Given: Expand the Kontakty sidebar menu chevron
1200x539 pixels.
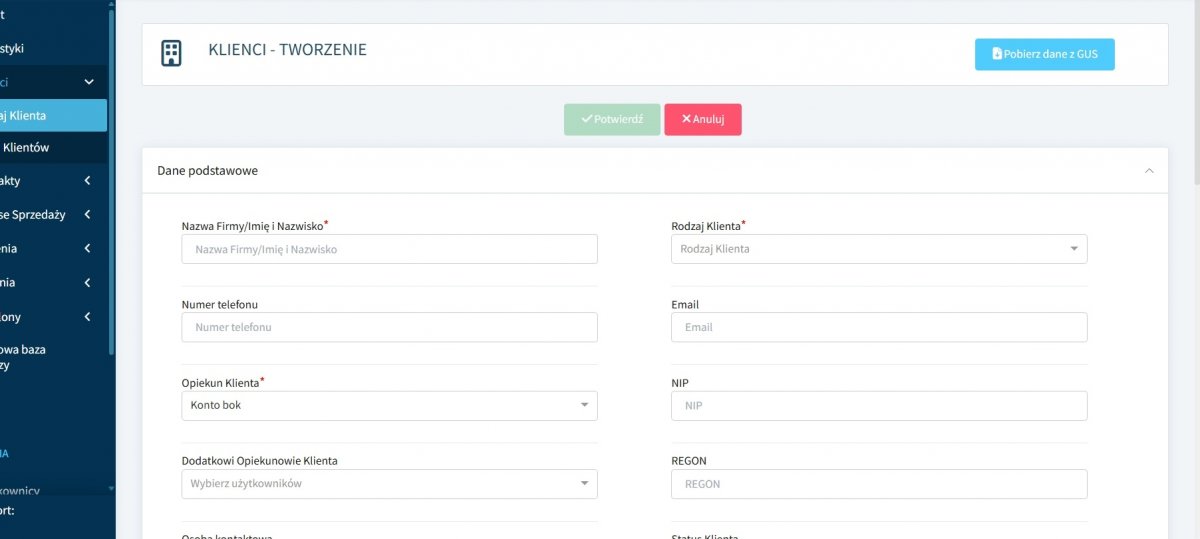Looking at the screenshot, I should [x=88, y=181].
